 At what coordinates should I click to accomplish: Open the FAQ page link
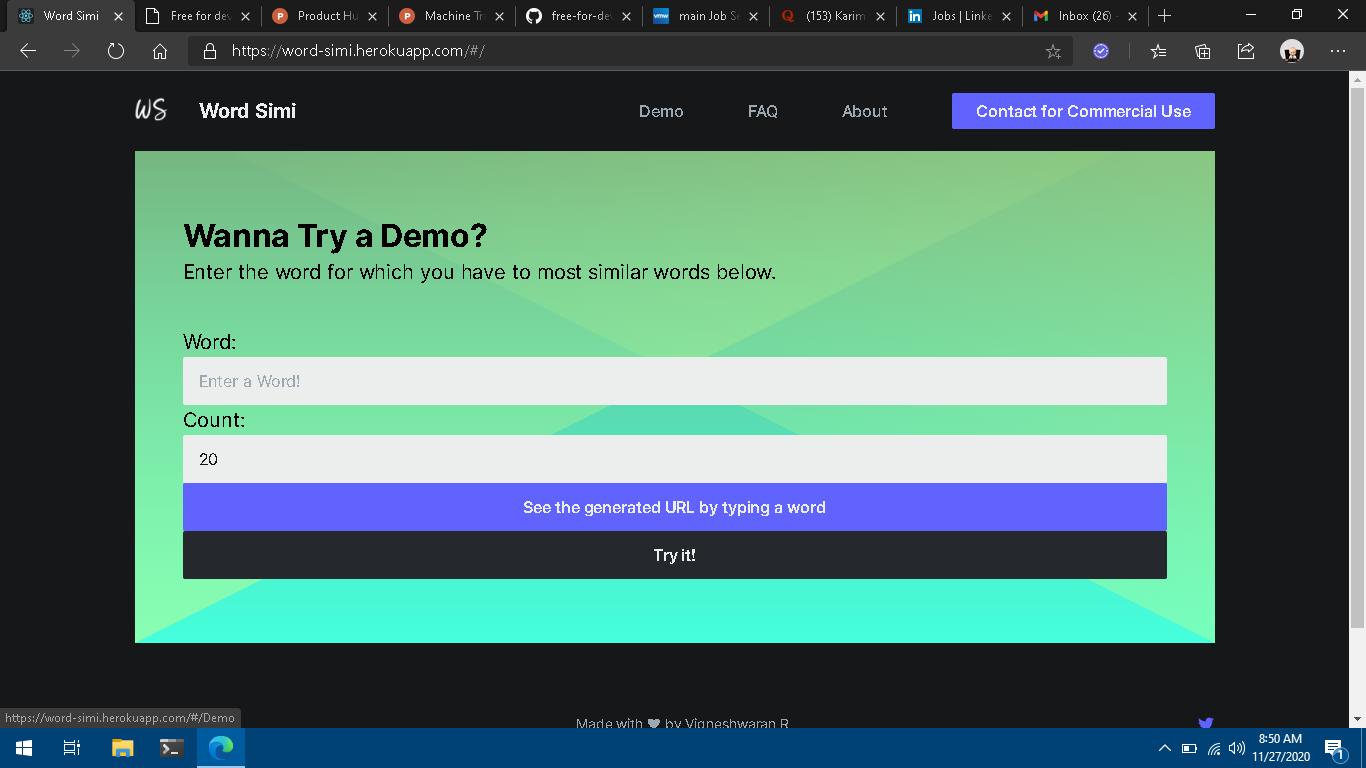click(x=763, y=111)
